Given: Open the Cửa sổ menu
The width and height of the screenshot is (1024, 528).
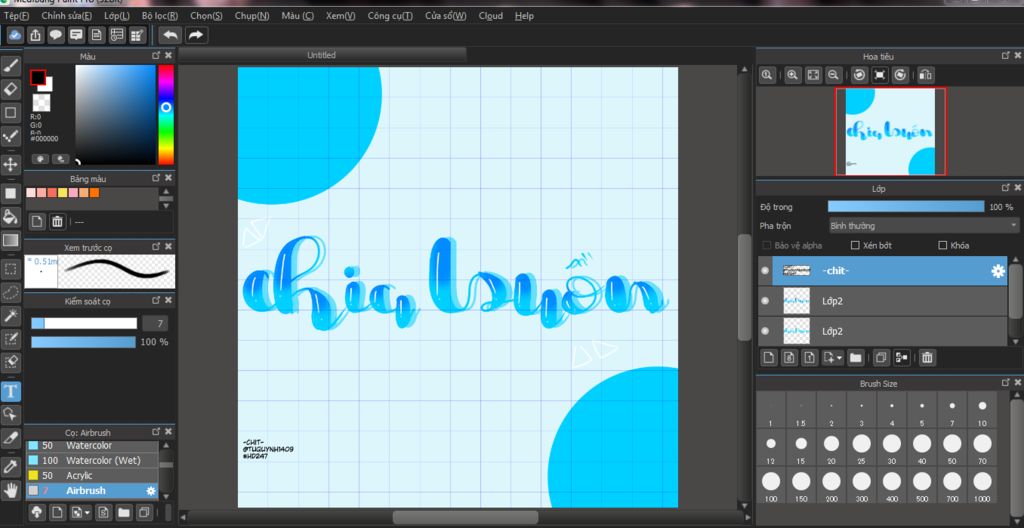Looking at the screenshot, I should 445,16.
